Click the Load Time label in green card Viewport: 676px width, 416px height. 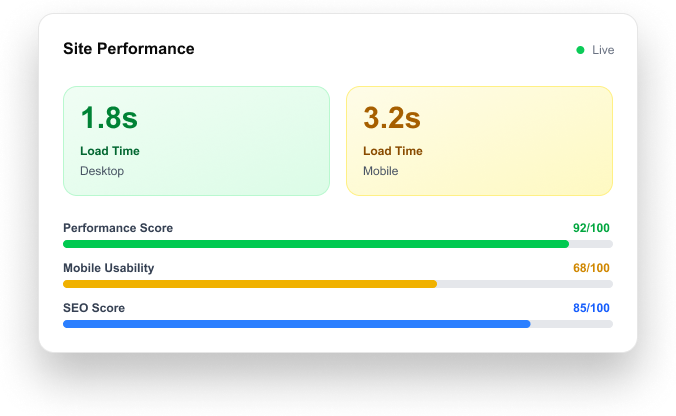(x=110, y=151)
